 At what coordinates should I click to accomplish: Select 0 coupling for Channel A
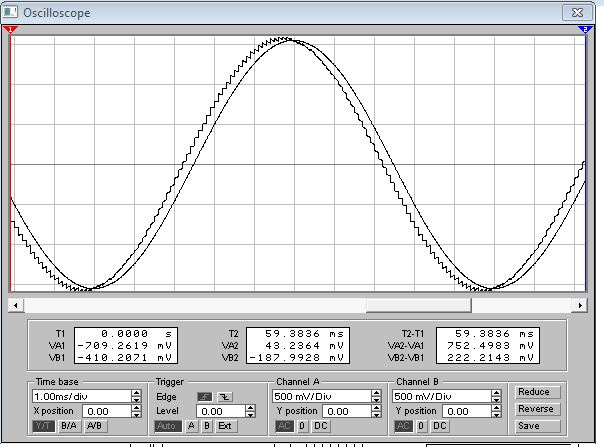(x=302, y=426)
